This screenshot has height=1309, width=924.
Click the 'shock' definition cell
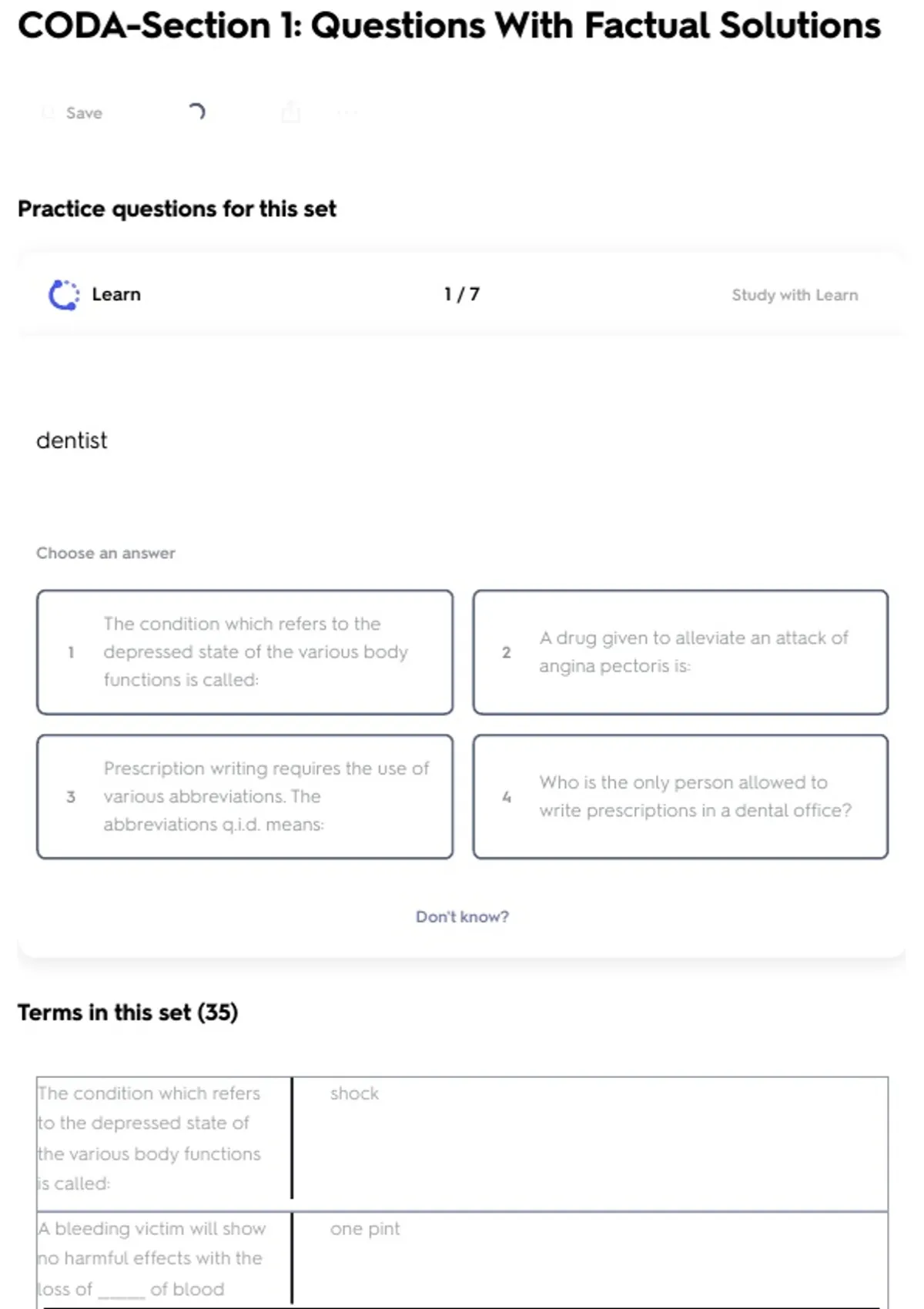pos(354,1093)
